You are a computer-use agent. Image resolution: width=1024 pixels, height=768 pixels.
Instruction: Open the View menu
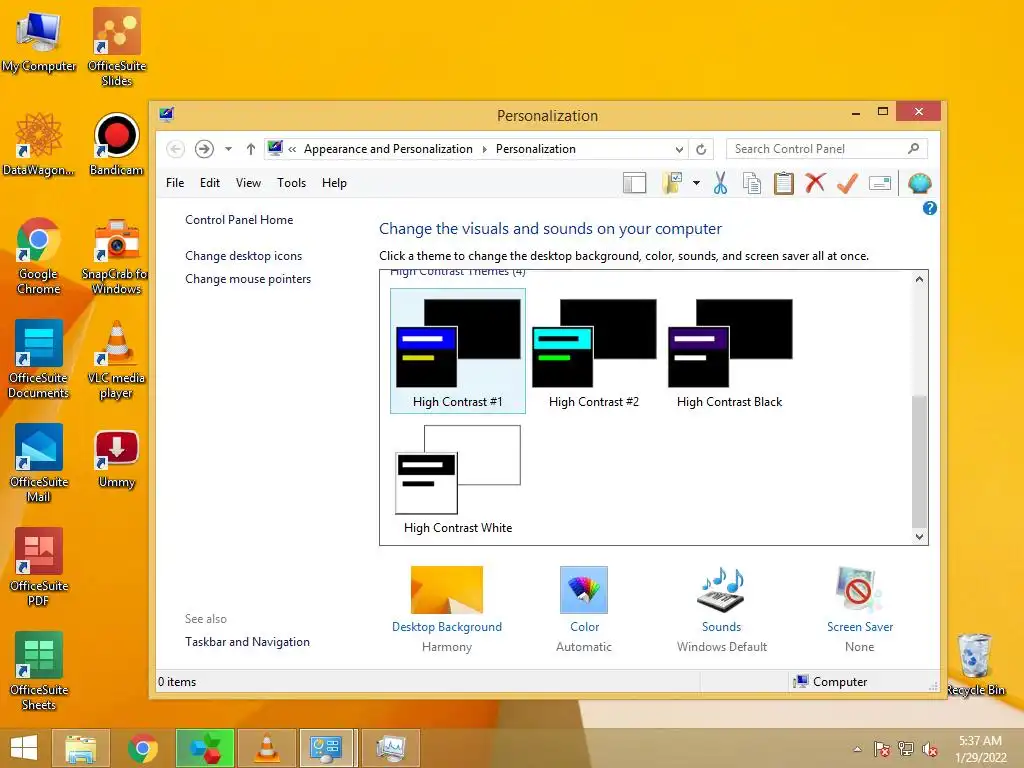tap(248, 183)
